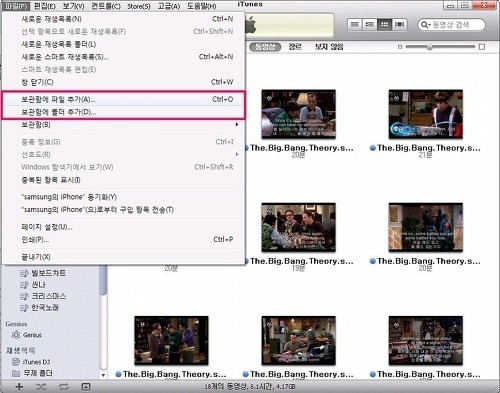500x393 pixels.
Task: Open the 19분 Big Bang Theory thumbnail
Action: (x=298, y=227)
